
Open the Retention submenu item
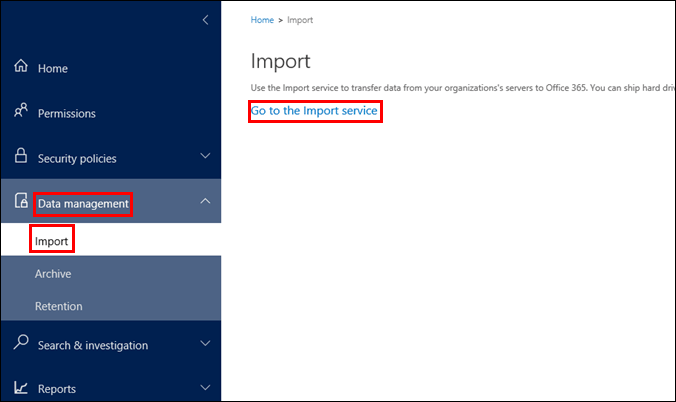(x=58, y=306)
